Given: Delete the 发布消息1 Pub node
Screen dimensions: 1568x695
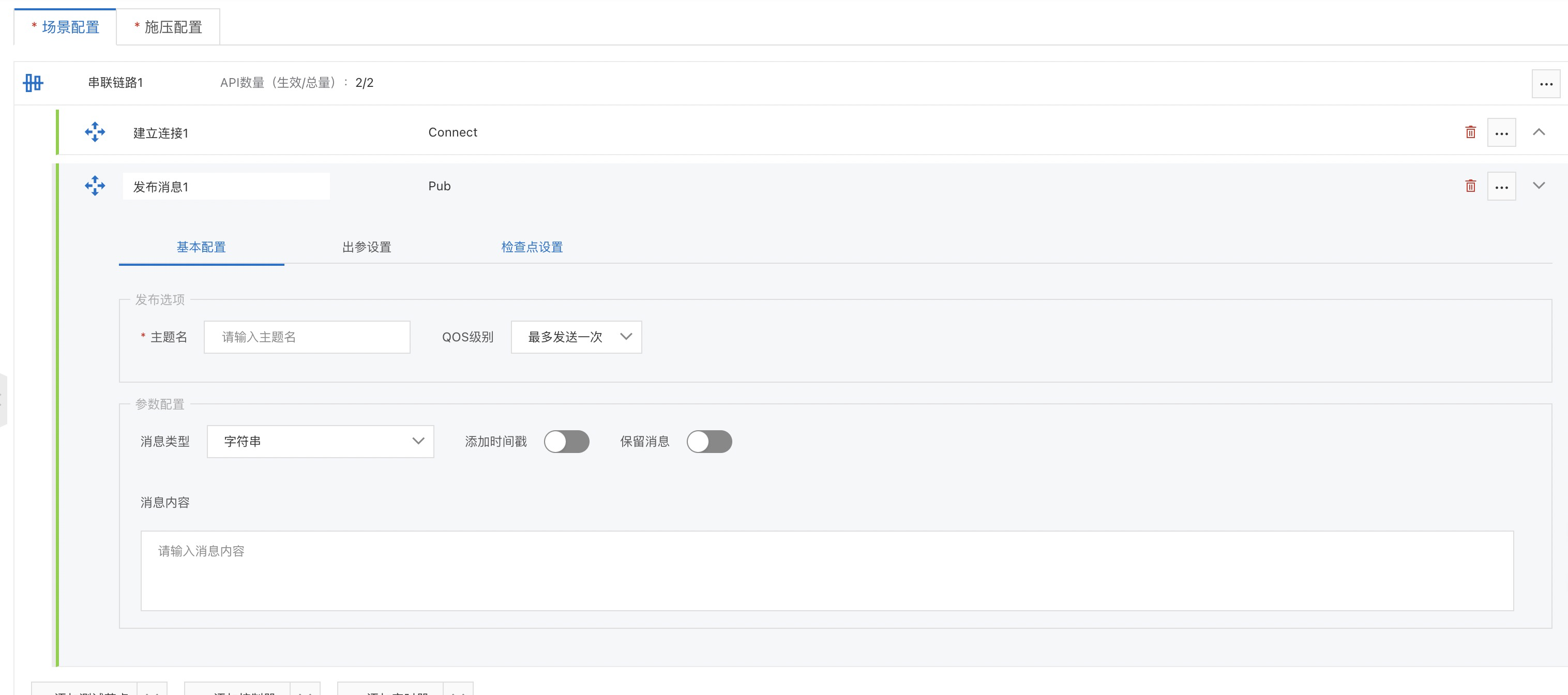Looking at the screenshot, I should 1470,186.
